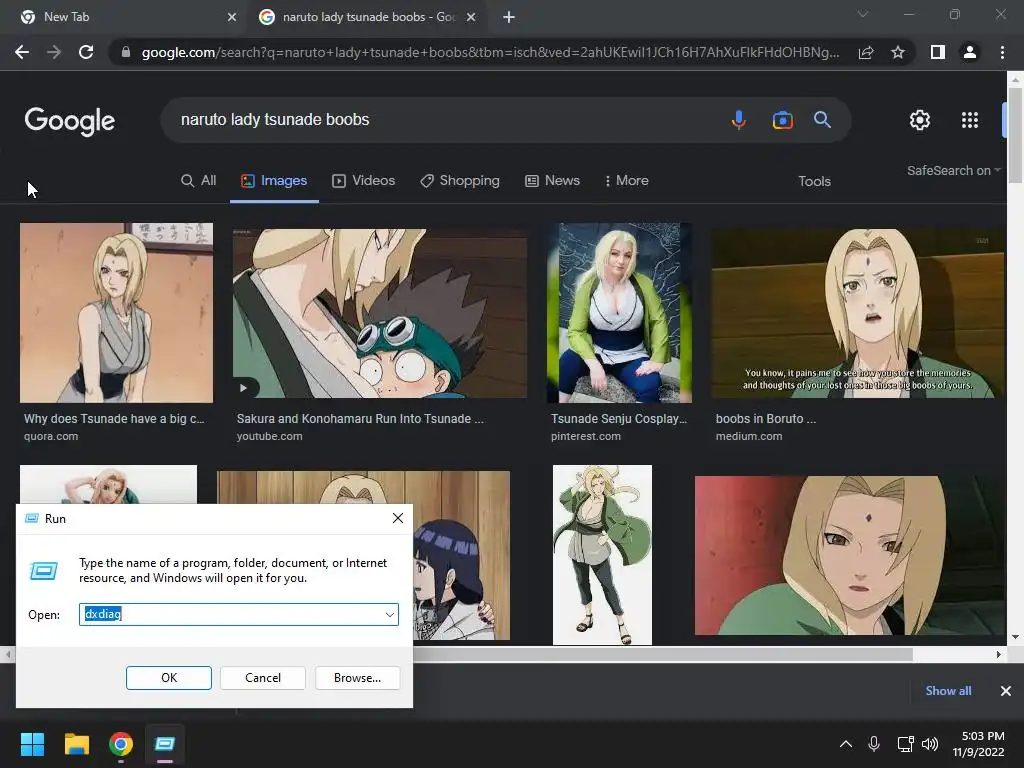Click Chrome's forward arrow
Screen dimensions: 1024x768
54,52
